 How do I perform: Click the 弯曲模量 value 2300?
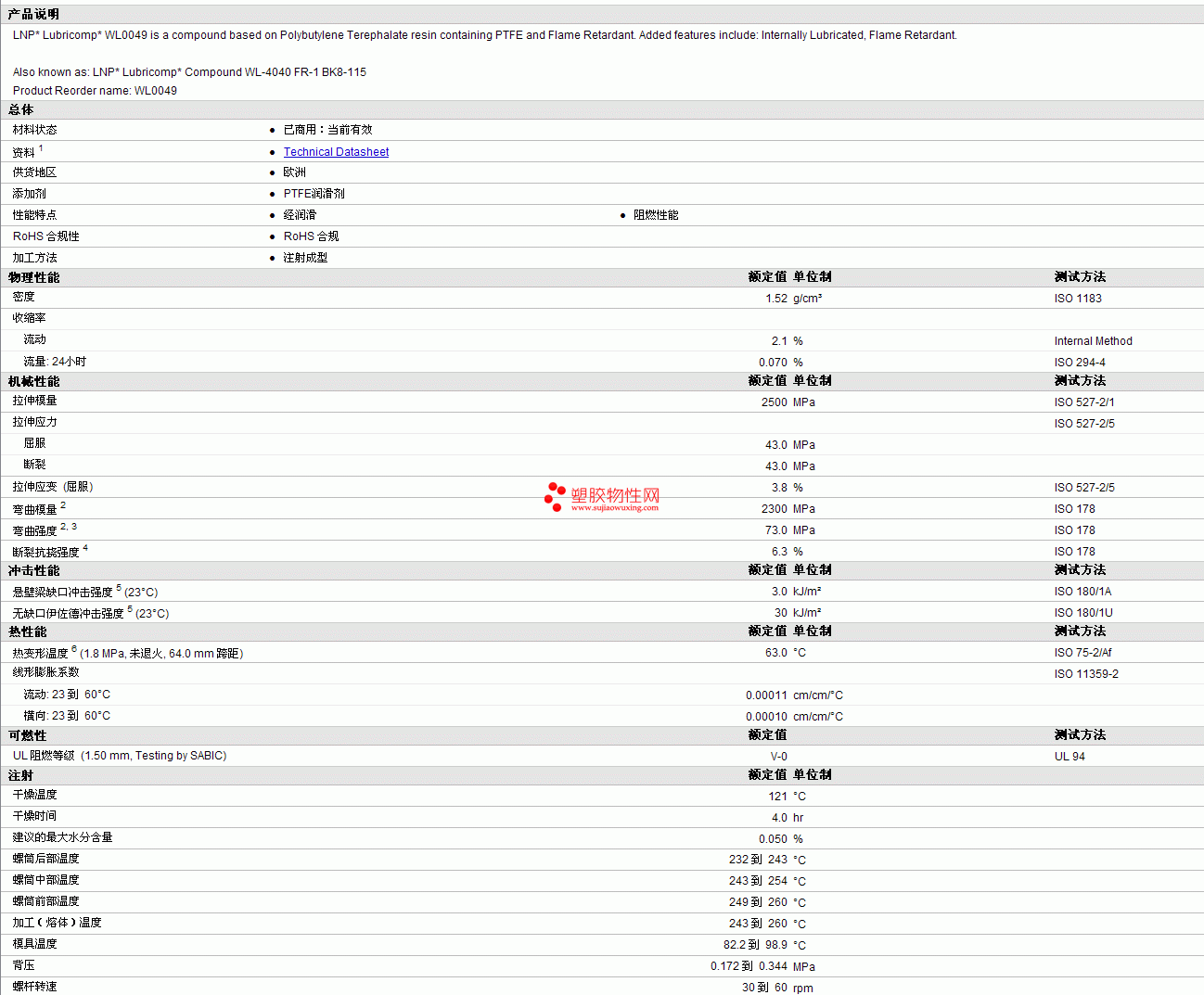(x=775, y=509)
